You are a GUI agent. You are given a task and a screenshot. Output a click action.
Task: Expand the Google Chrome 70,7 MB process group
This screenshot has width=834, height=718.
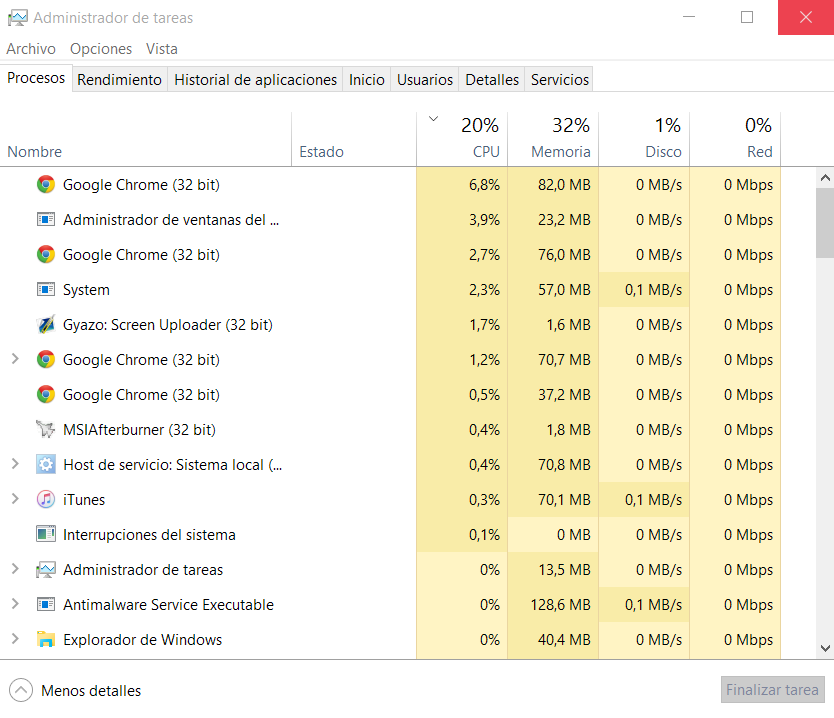coord(15,359)
